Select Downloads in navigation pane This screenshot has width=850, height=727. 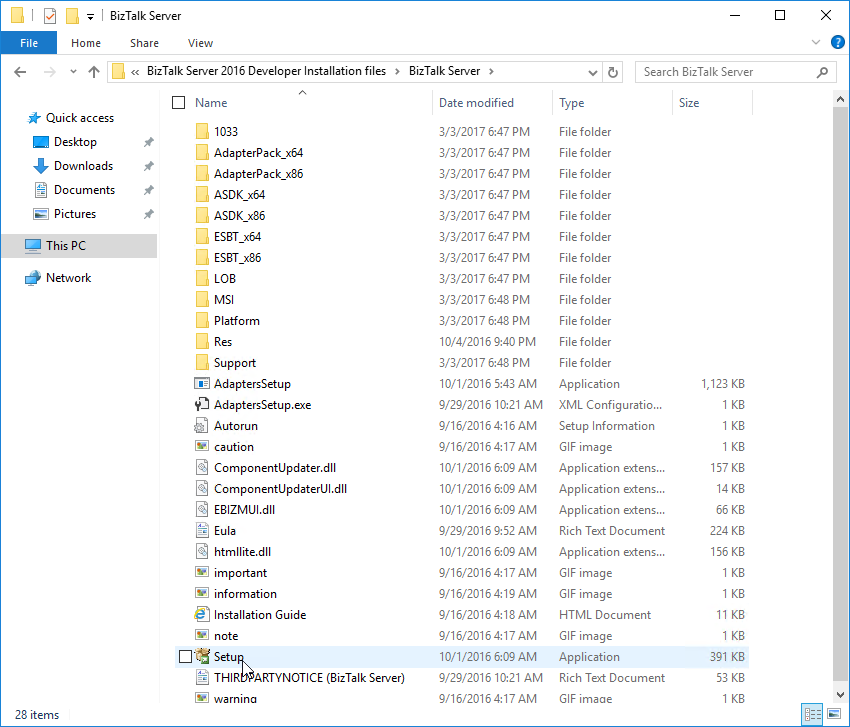coord(83,166)
